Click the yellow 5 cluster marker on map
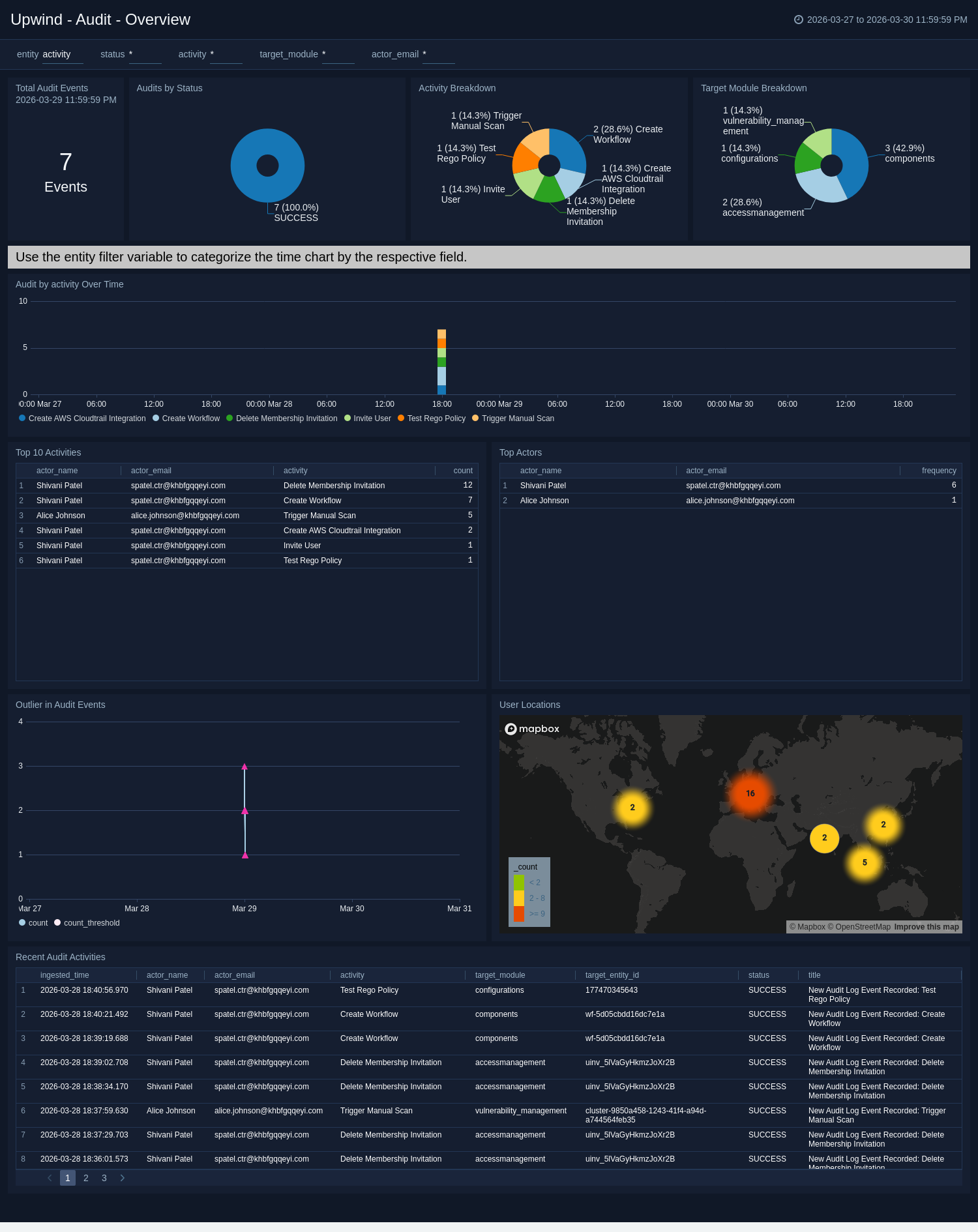978x1232 pixels. click(x=865, y=862)
